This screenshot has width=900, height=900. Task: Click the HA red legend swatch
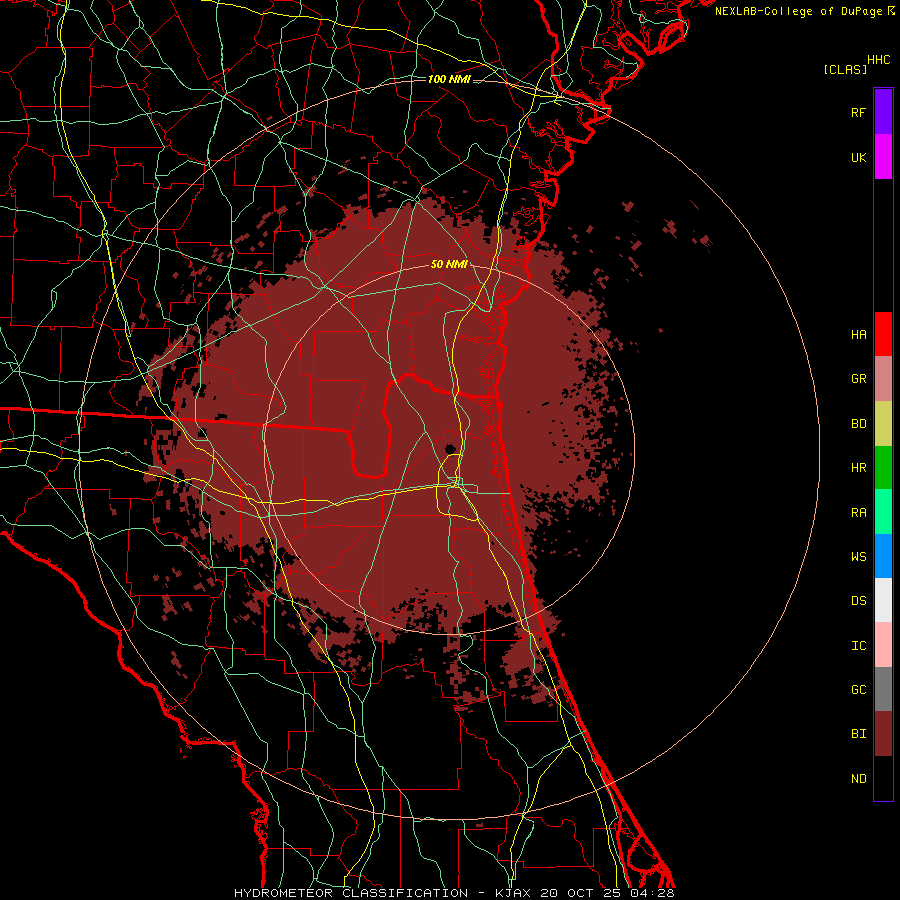tap(883, 334)
